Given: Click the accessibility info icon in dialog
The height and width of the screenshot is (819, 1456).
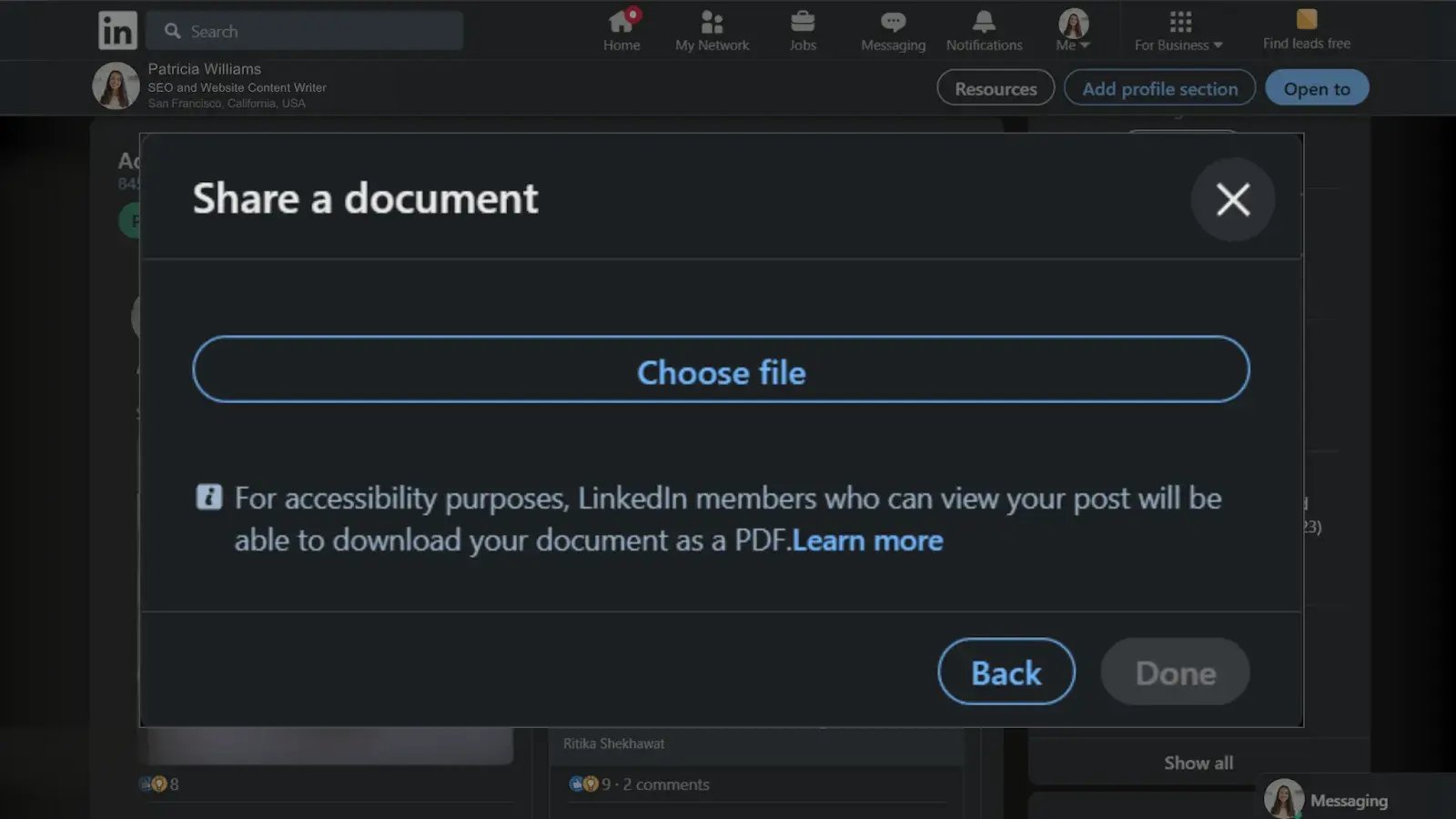Looking at the screenshot, I should (x=208, y=497).
